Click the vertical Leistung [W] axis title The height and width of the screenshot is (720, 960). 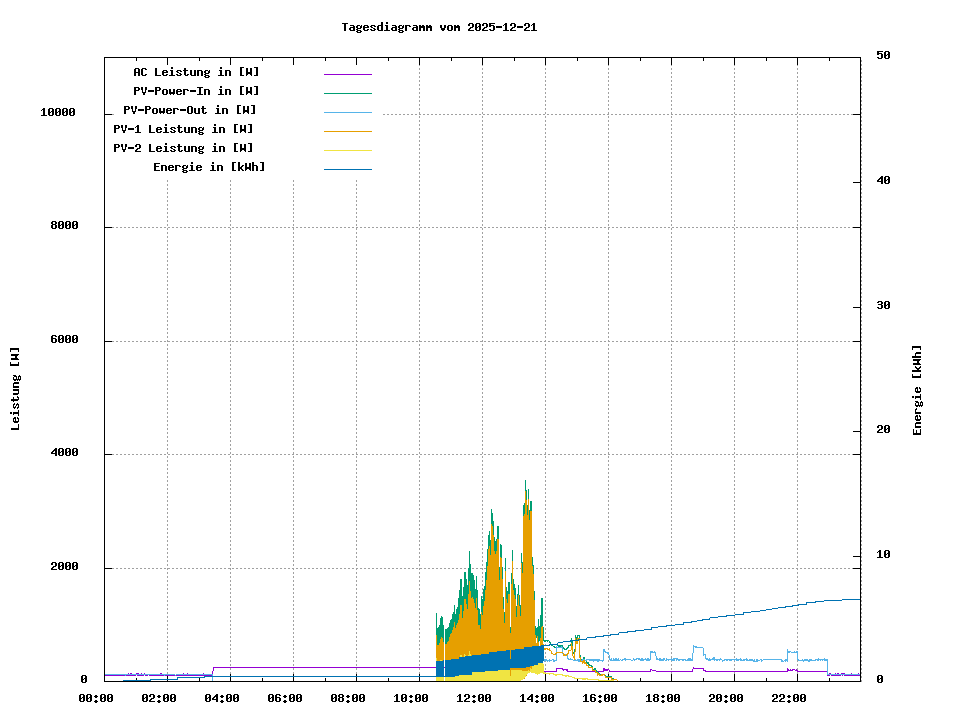pos(16,389)
